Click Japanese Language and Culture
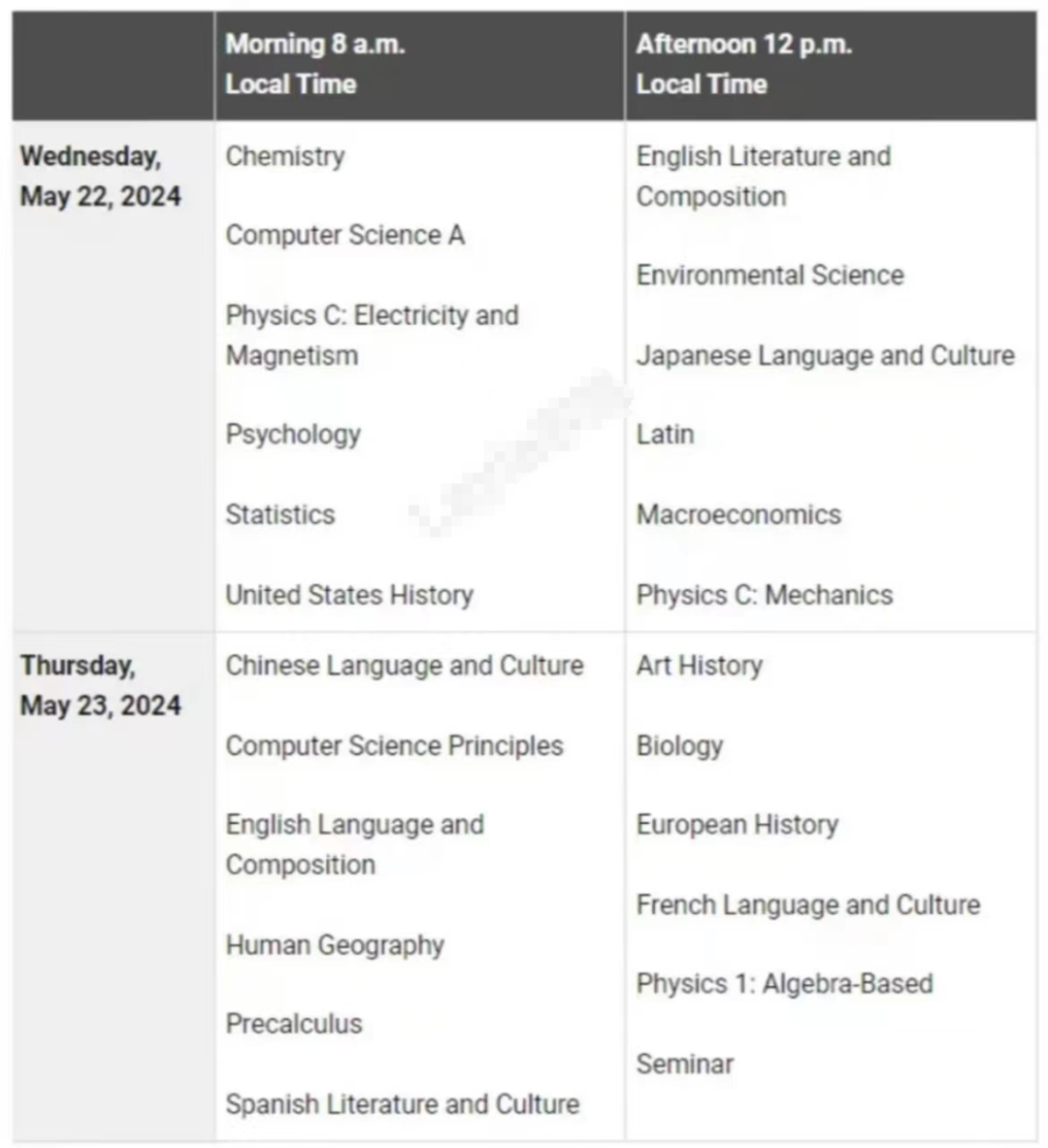This screenshot has height=1148, width=1048. click(826, 356)
